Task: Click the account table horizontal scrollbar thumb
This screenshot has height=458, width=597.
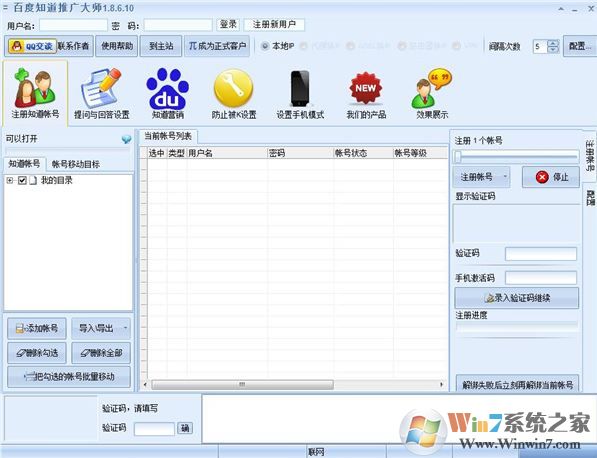Action: coord(242,385)
